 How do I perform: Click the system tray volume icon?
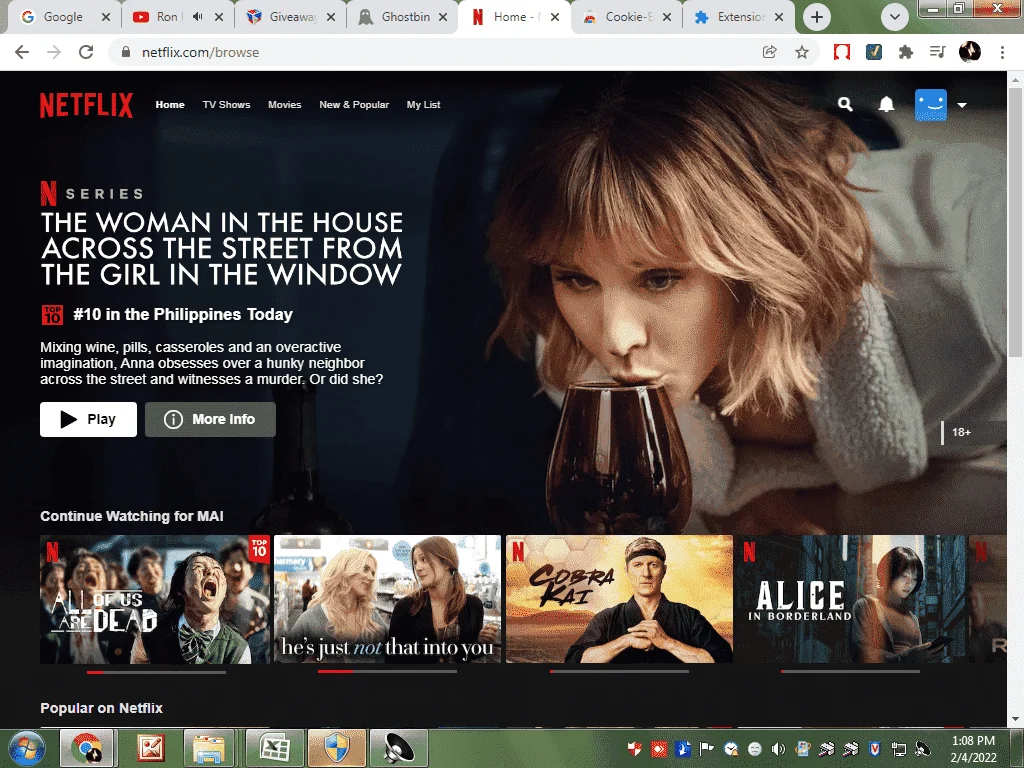(x=778, y=749)
